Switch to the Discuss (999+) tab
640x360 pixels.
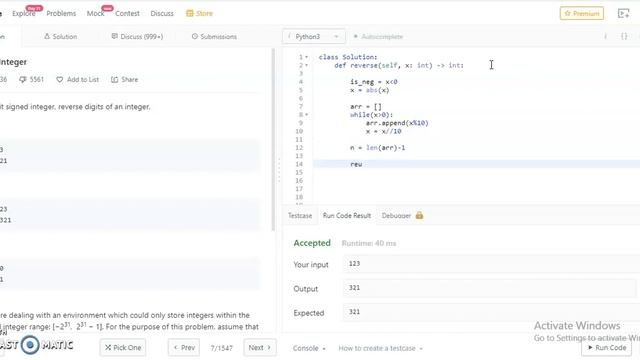click(x=137, y=36)
